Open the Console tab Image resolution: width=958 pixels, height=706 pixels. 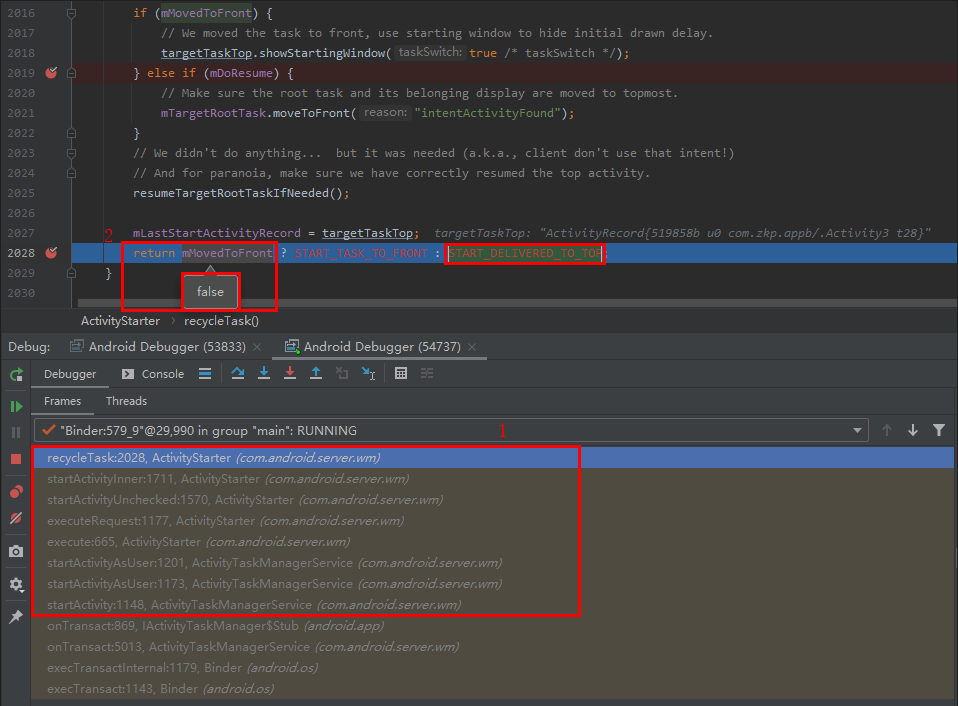[153, 374]
